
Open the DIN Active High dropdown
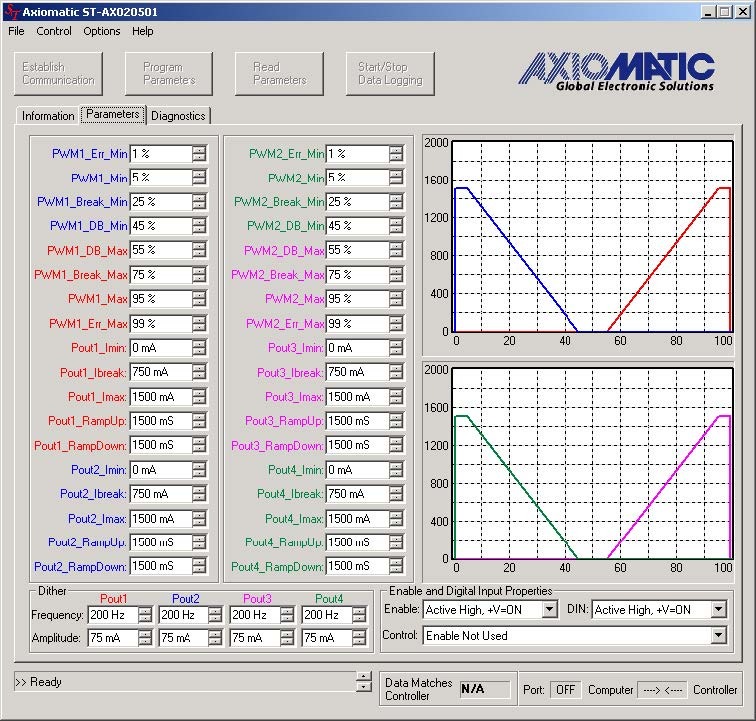coord(719,610)
